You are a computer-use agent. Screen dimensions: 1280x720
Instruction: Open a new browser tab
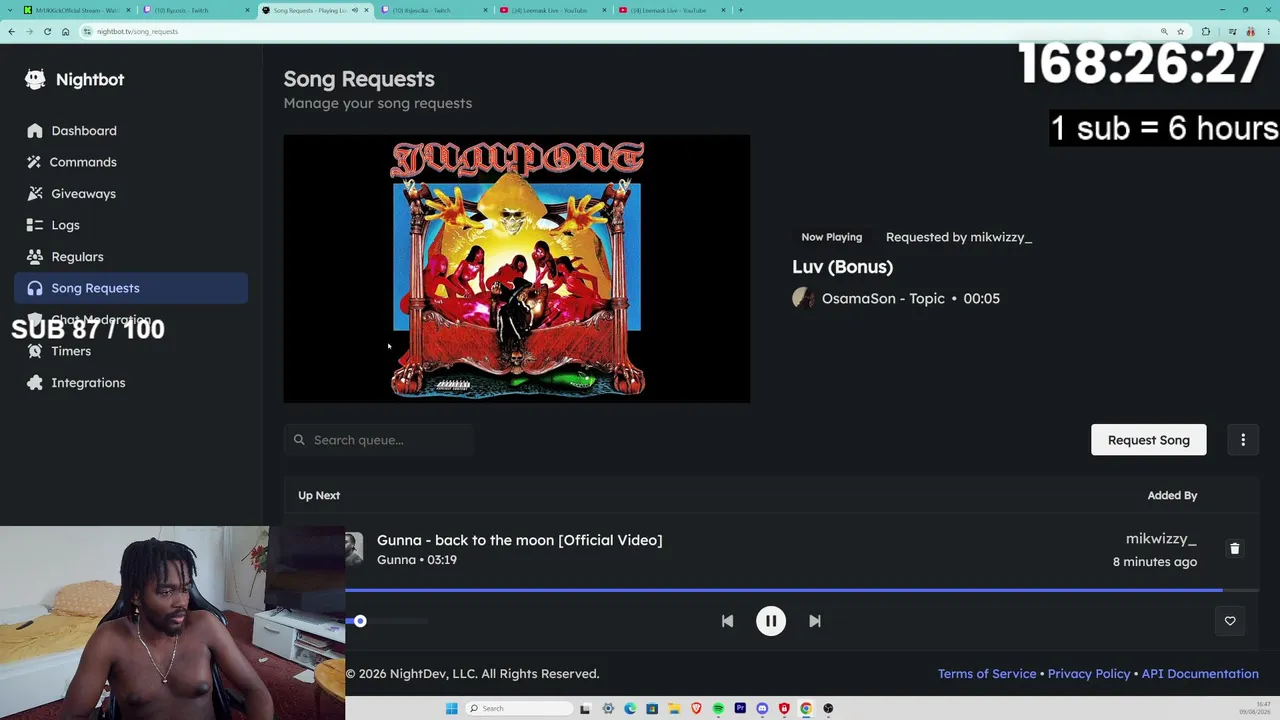click(x=740, y=10)
